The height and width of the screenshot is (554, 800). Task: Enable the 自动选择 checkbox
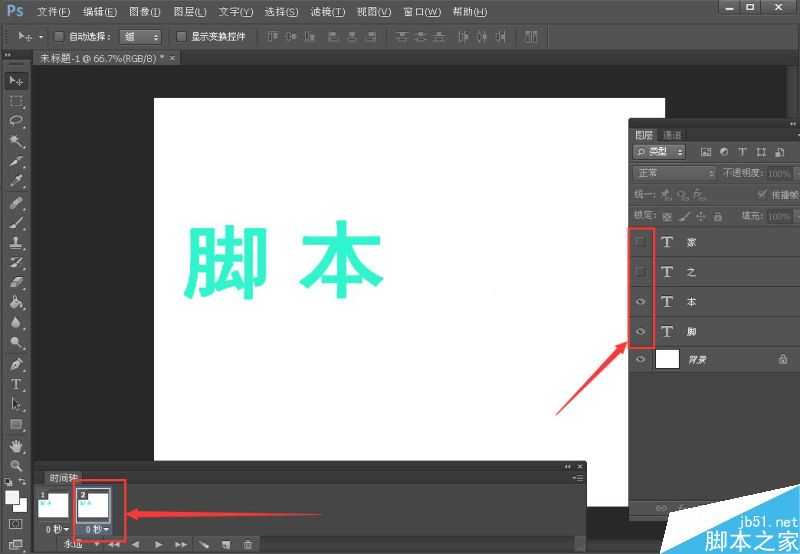59,36
